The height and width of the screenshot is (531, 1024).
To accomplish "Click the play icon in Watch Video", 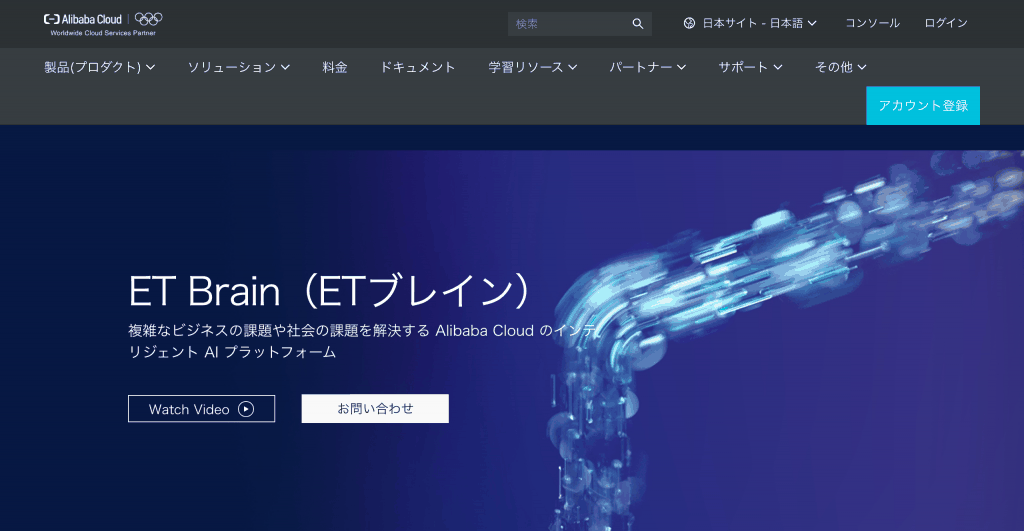I will [246, 409].
